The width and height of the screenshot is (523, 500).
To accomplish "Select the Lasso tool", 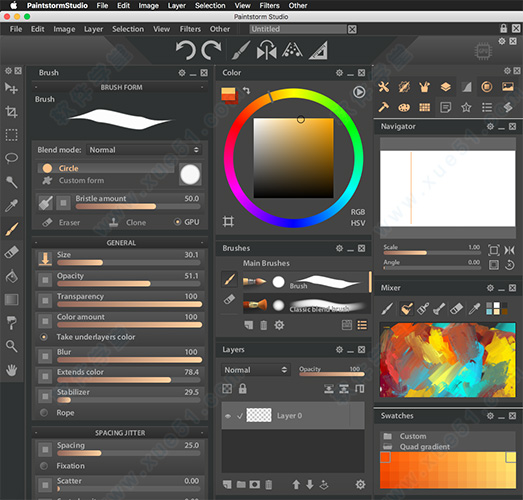I will (11, 158).
